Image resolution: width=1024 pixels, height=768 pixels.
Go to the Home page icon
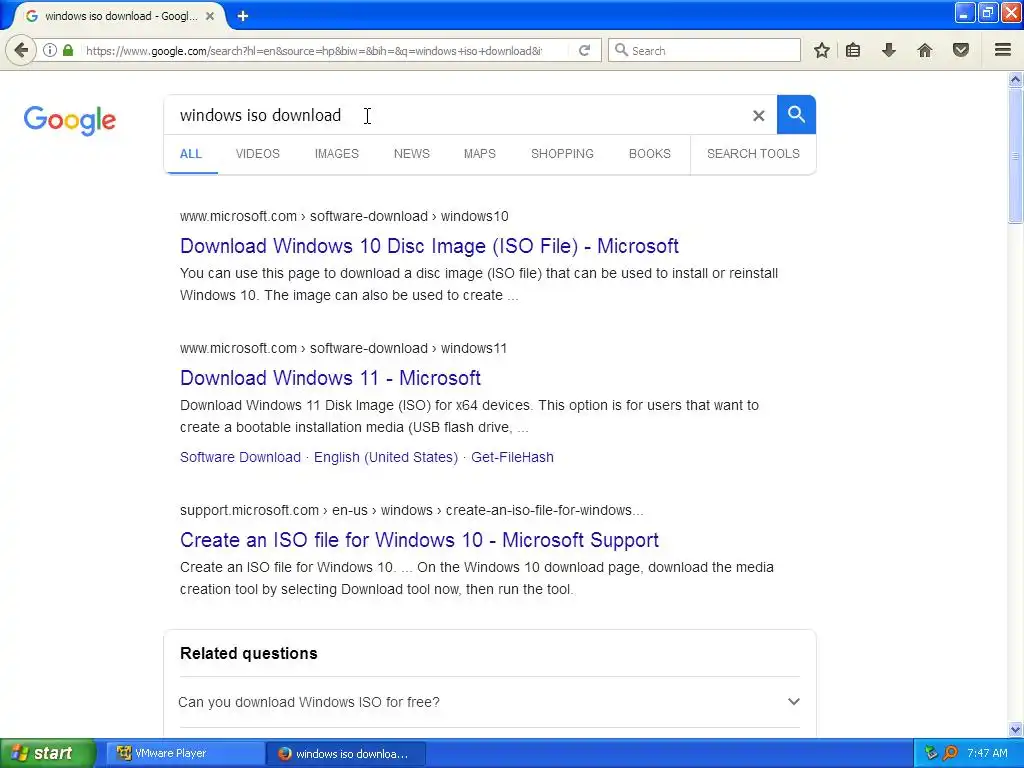tap(925, 50)
